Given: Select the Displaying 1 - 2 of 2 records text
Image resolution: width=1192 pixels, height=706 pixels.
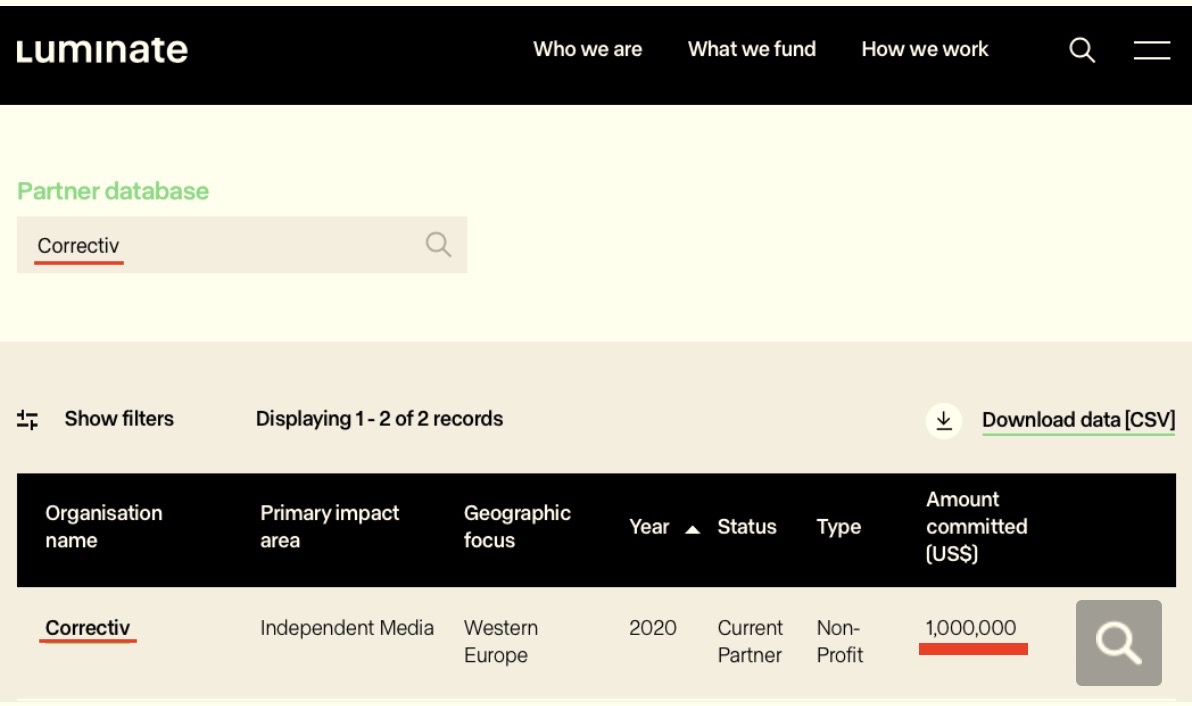Looking at the screenshot, I should pos(379,419).
